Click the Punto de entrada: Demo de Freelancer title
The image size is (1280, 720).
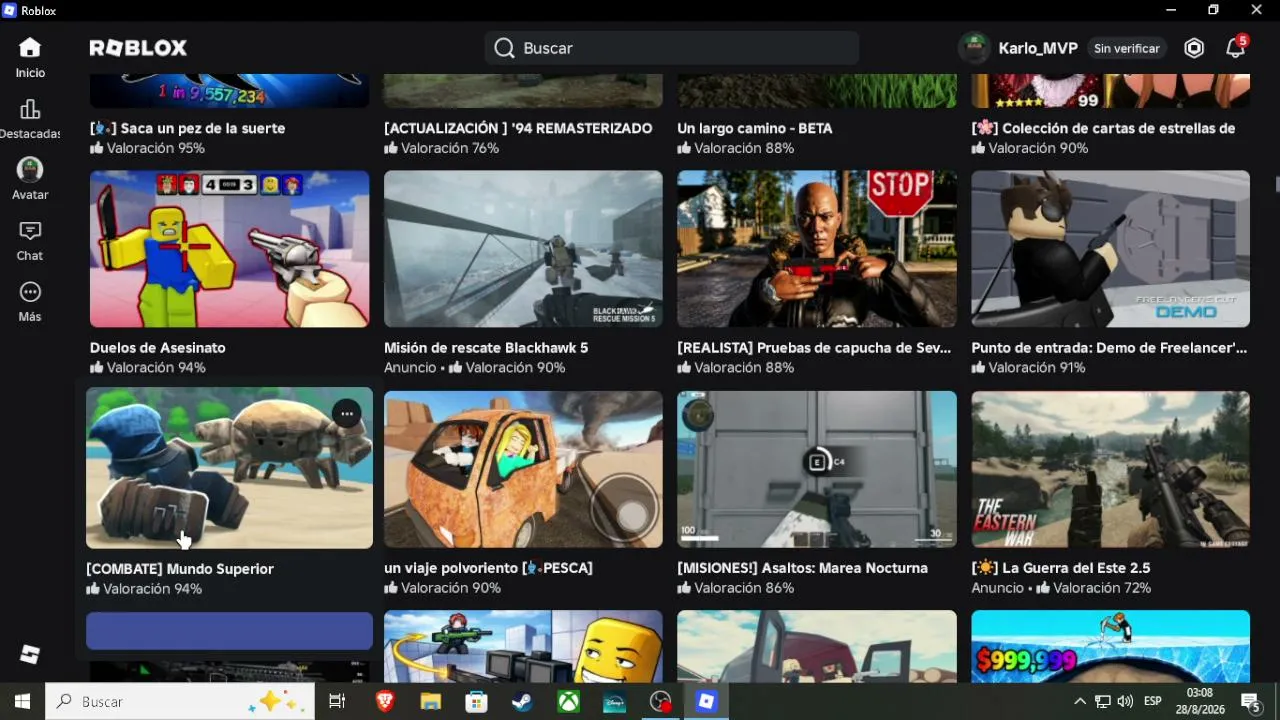[1109, 348]
